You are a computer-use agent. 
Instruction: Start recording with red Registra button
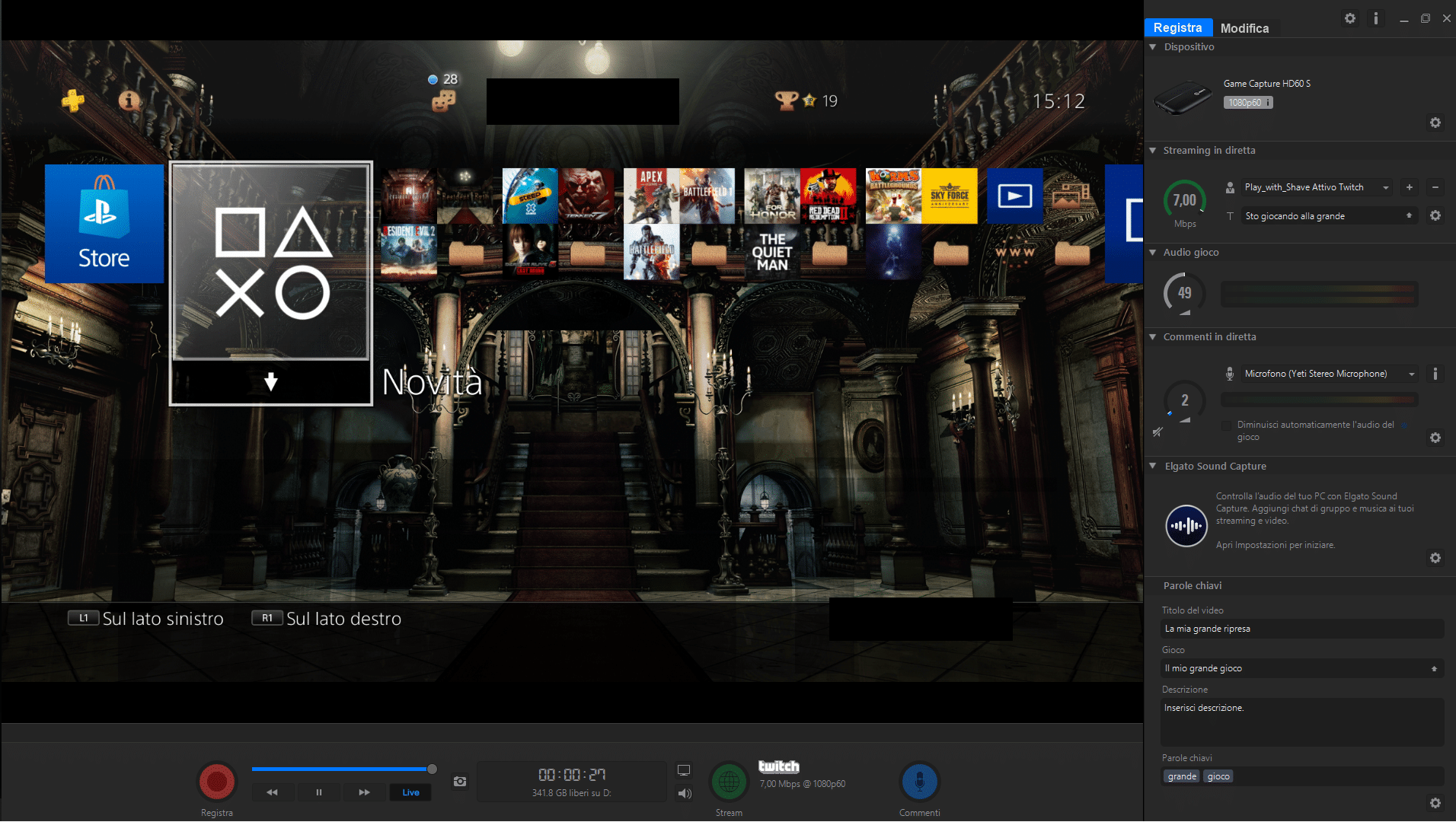tap(217, 782)
